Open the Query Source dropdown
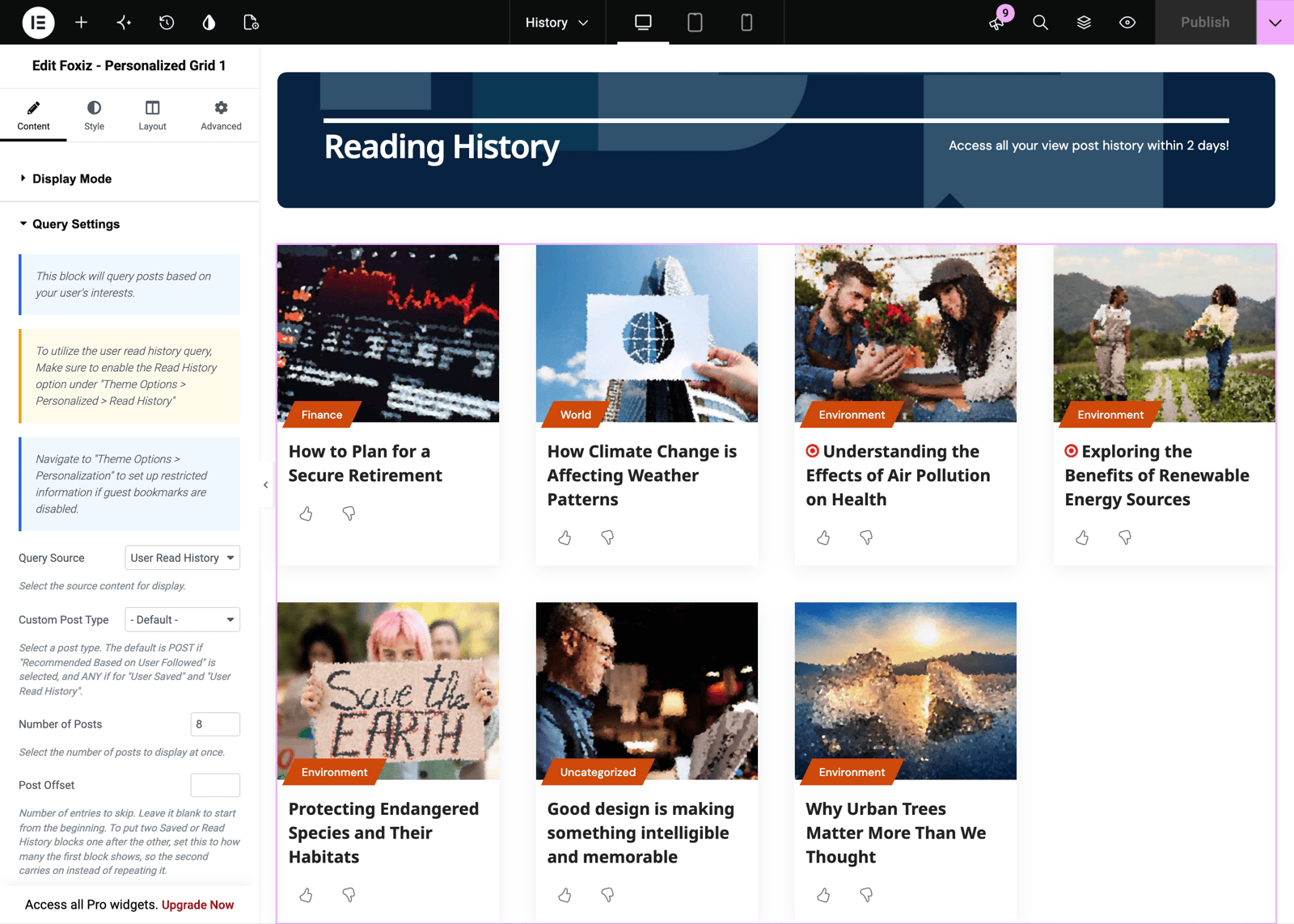Screen dimensions: 1294x924 tap(183, 558)
